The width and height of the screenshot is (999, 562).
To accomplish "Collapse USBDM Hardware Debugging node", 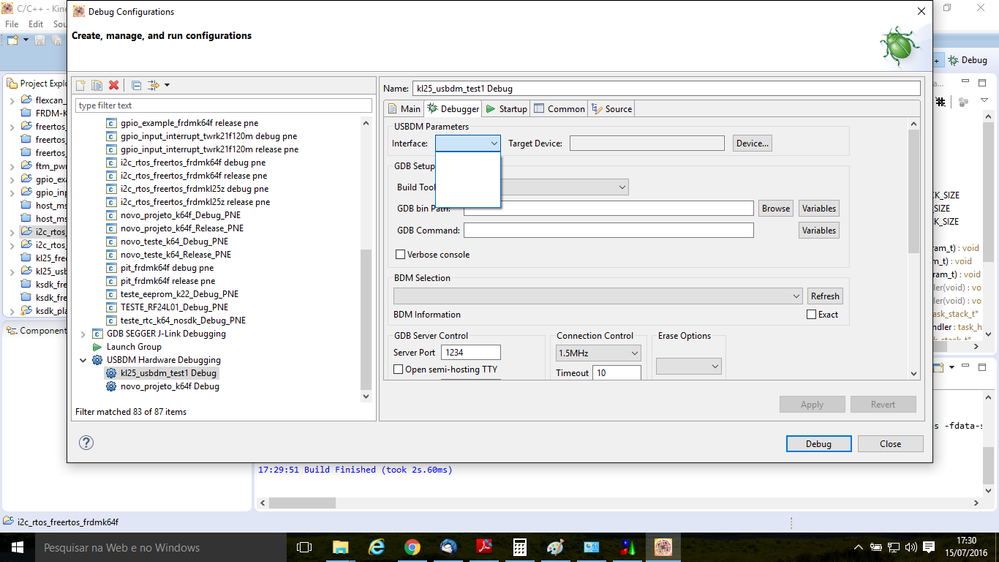I will click(x=83, y=360).
